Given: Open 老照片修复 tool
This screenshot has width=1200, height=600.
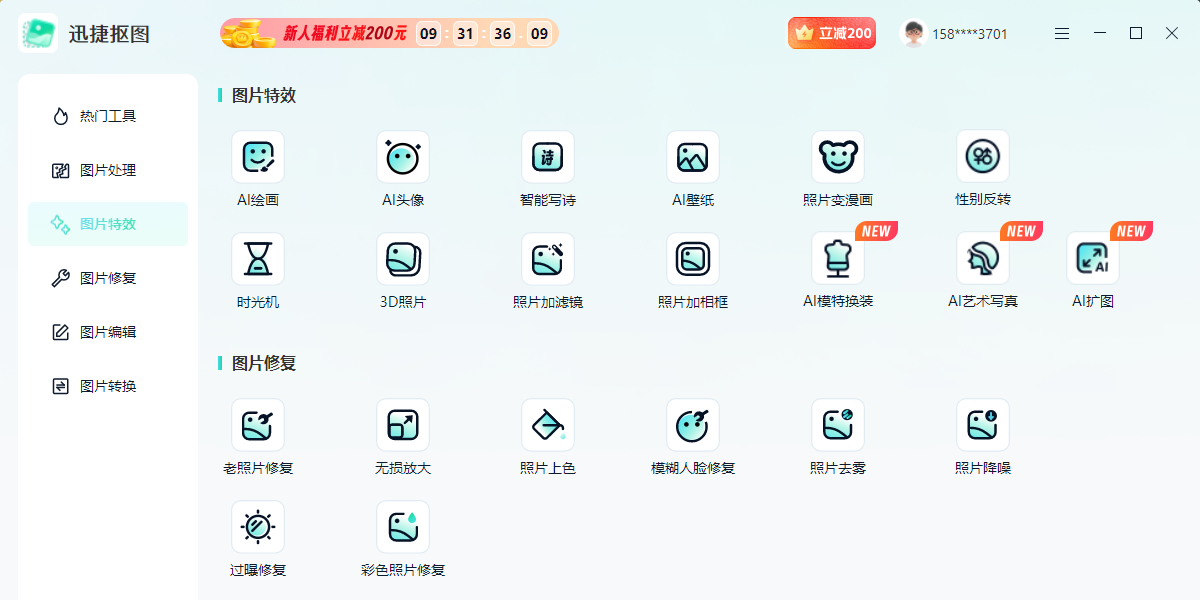Looking at the screenshot, I should point(258,425).
